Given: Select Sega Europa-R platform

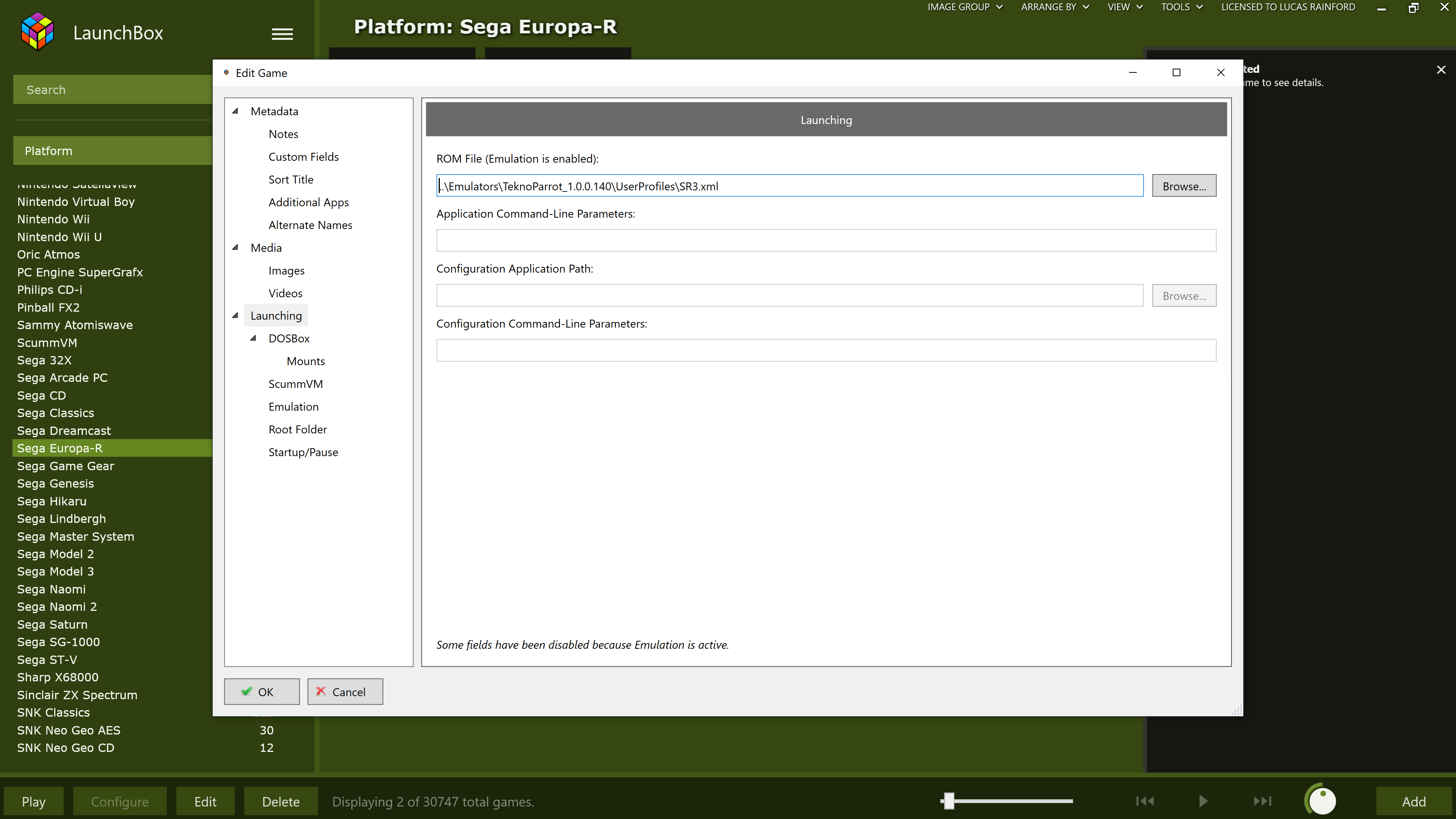Looking at the screenshot, I should 113,448.
